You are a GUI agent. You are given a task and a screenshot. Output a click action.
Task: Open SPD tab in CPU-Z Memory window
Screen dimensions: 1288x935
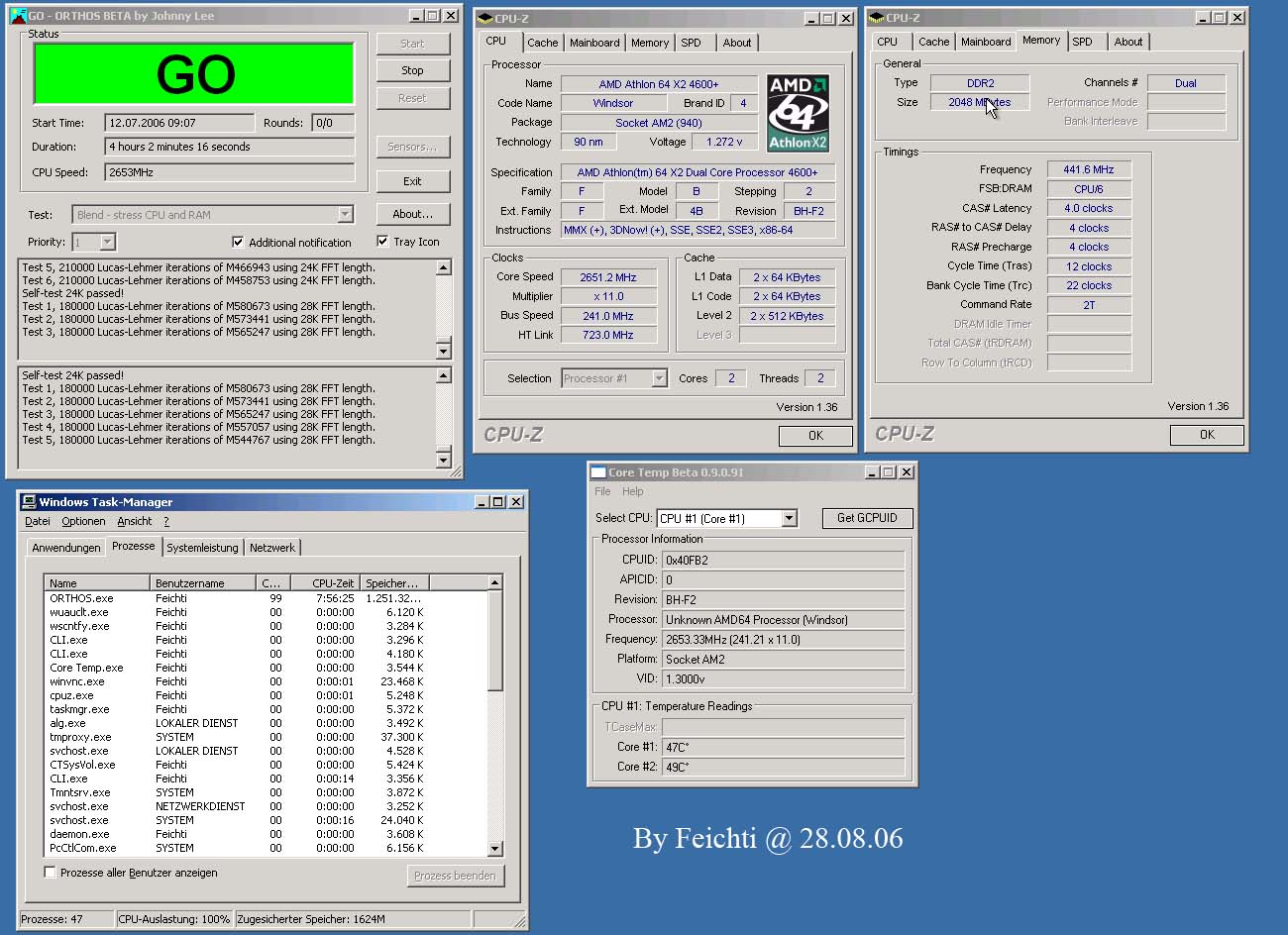pyautogui.click(x=1083, y=42)
